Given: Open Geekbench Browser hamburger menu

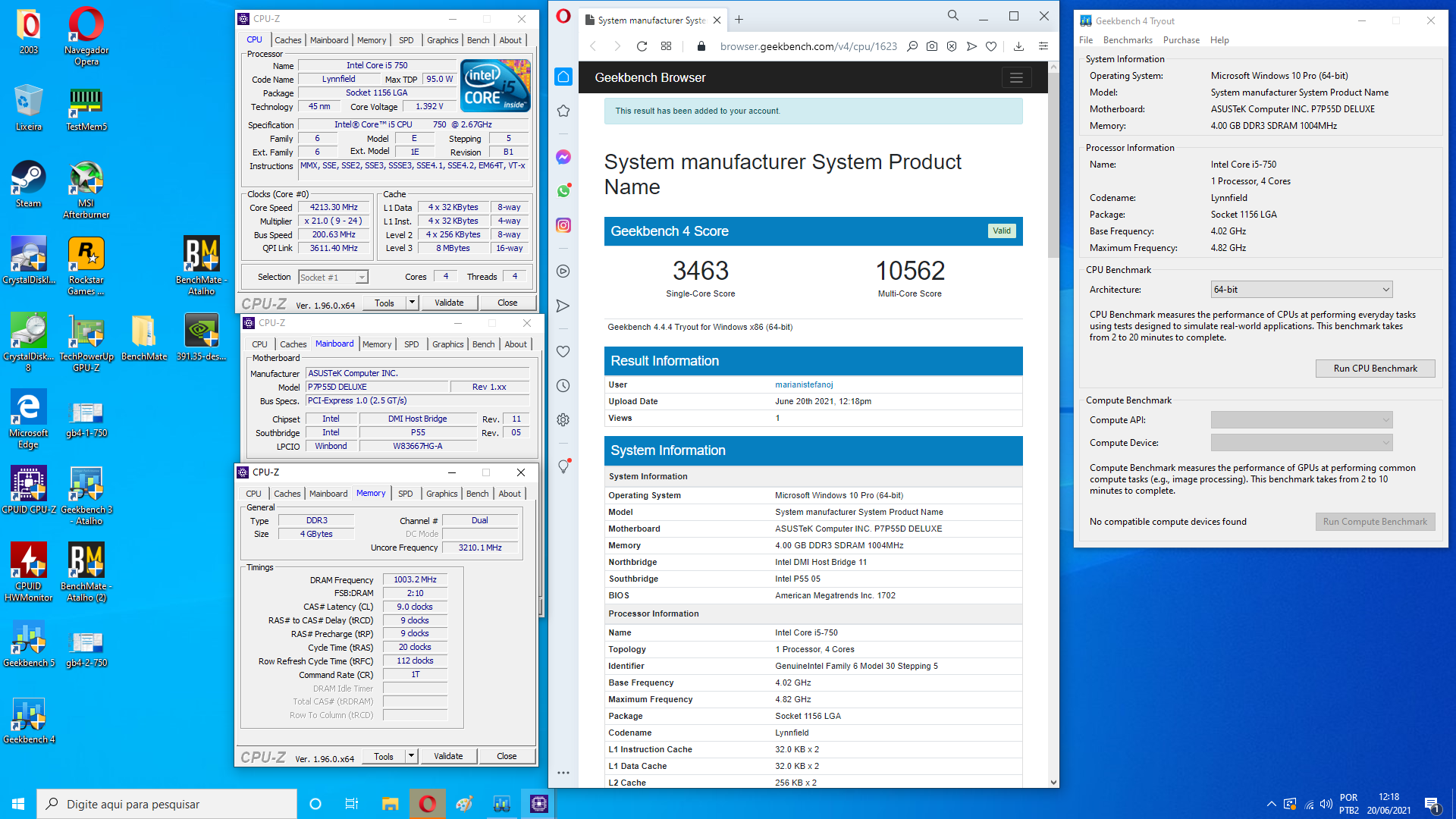Looking at the screenshot, I should [x=1016, y=77].
